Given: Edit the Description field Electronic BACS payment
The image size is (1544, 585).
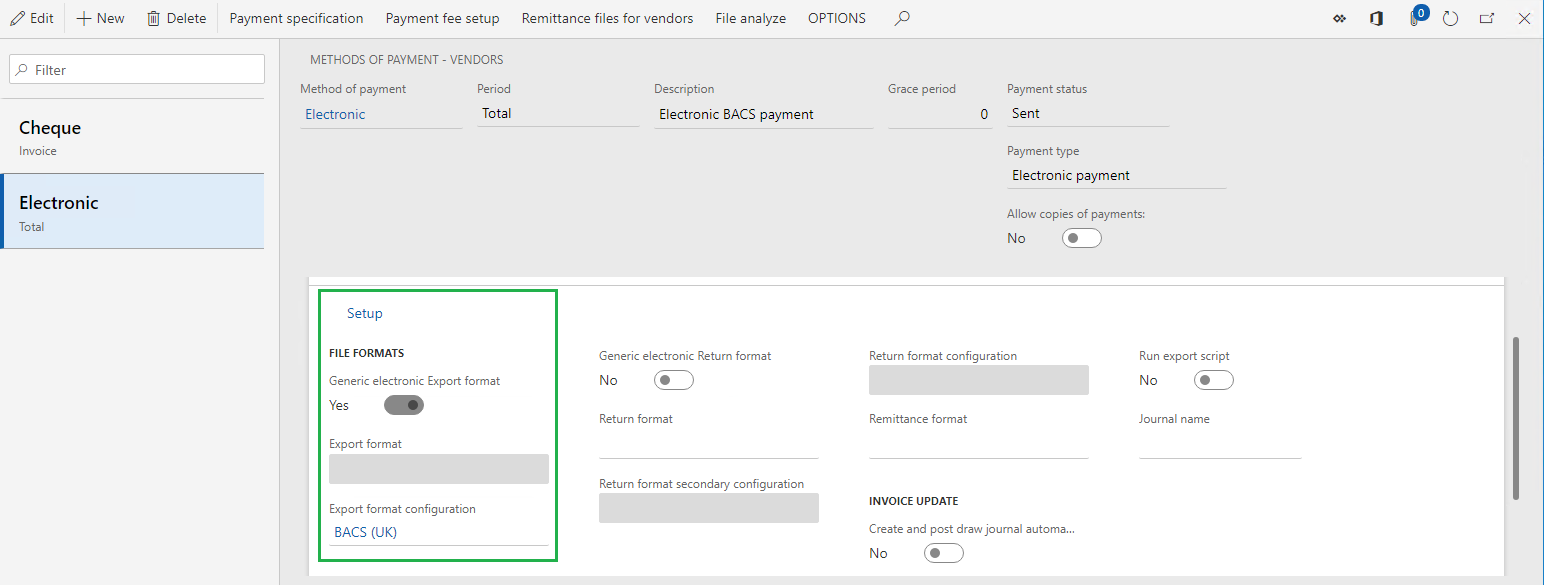Looking at the screenshot, I should coord(763,114).
